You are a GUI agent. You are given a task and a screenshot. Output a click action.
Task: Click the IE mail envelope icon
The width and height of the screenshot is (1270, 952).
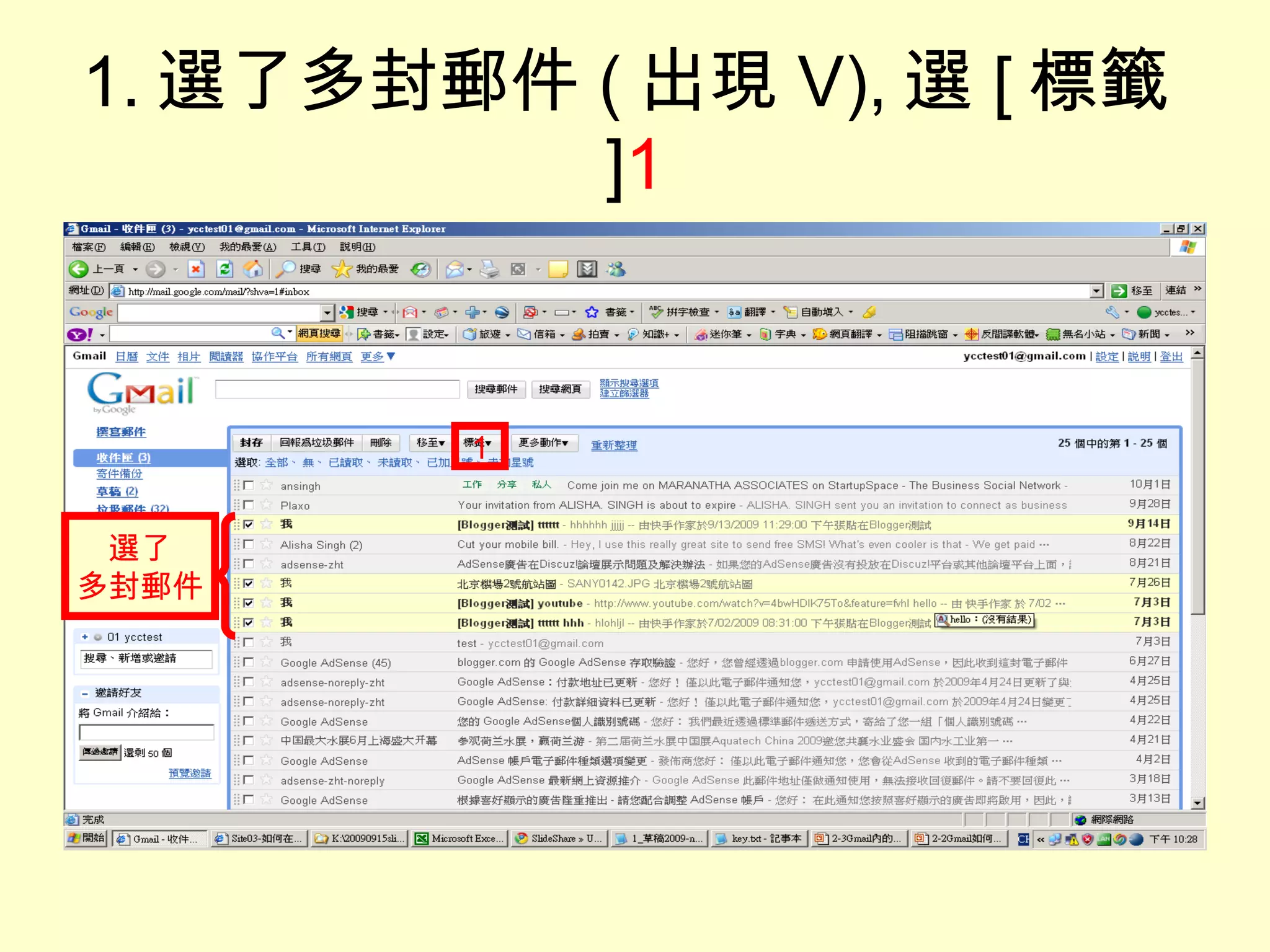455,269
